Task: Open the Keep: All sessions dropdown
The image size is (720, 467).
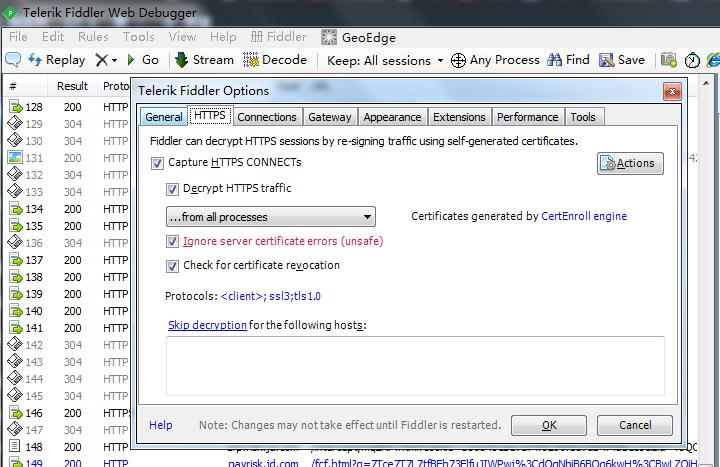Action: click(x=385, y=60)
